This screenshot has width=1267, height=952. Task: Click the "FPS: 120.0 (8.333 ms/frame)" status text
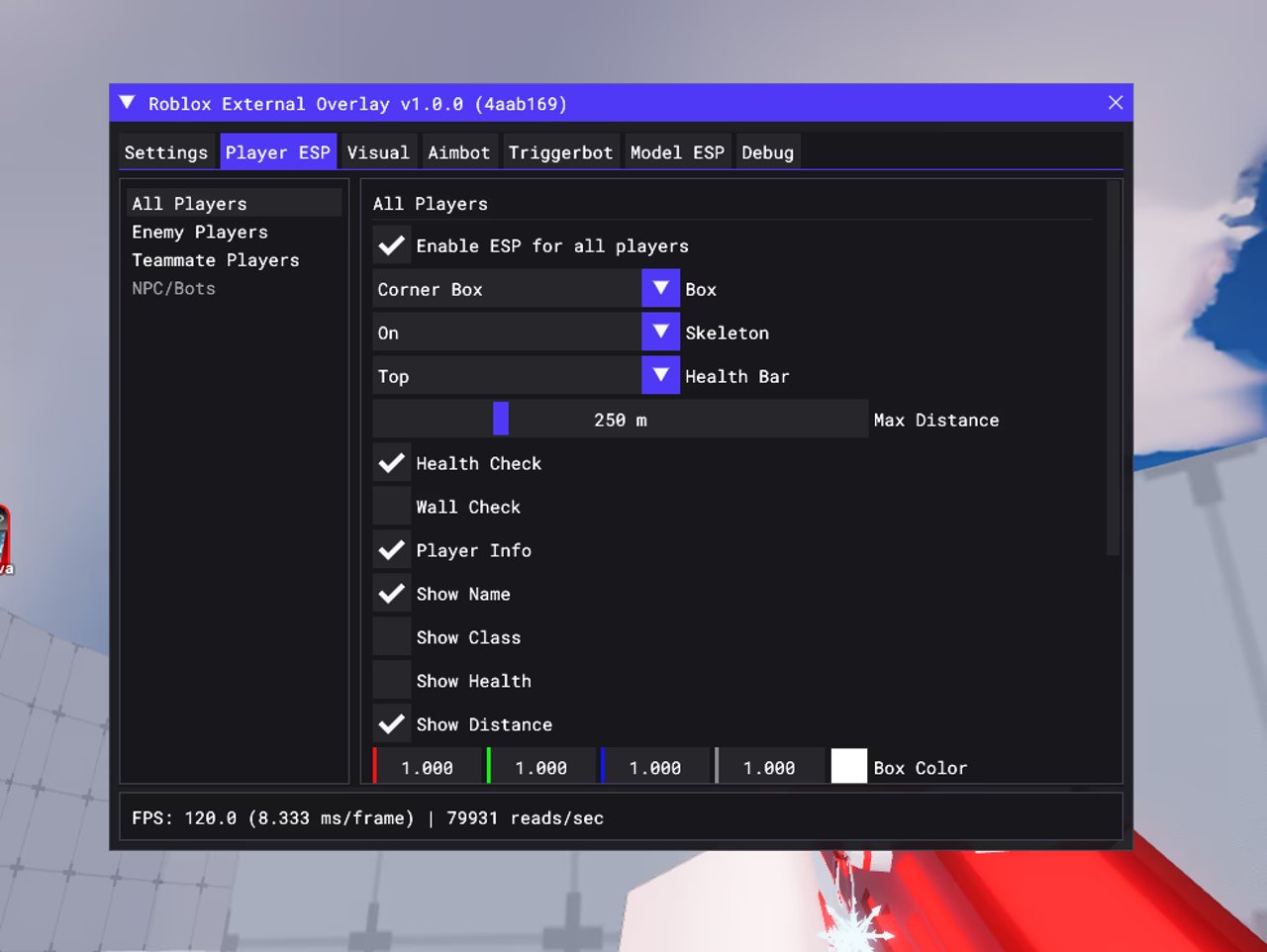[x=273, y=818]
